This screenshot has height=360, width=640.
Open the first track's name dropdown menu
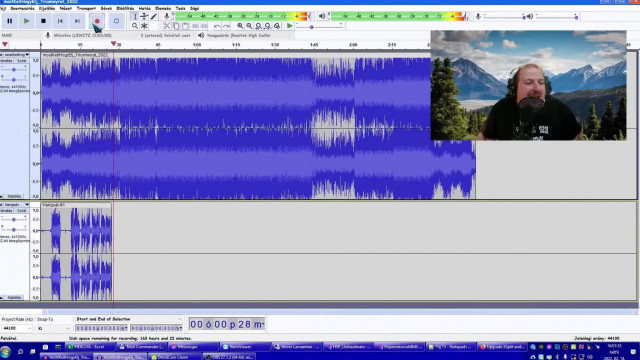[16, 54]
